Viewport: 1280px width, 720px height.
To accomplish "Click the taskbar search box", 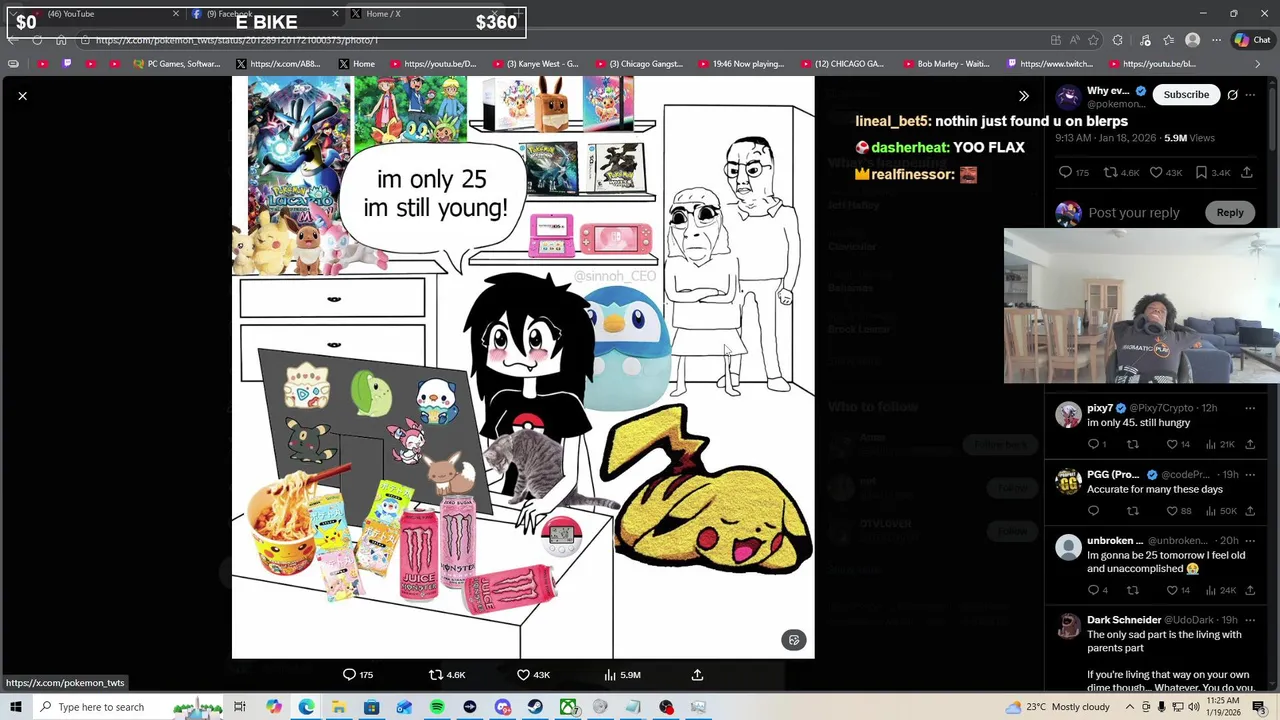I will click(130, 707).
